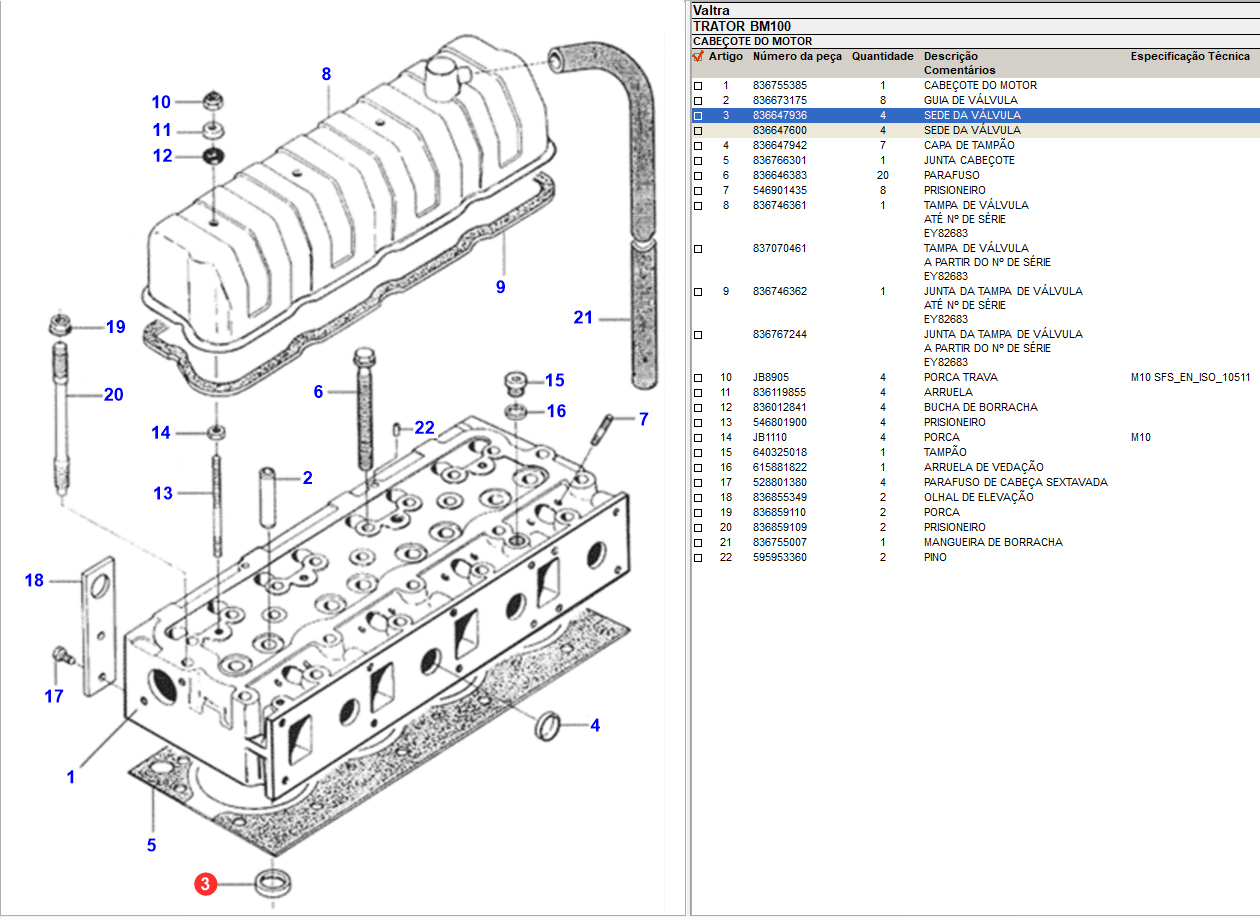Click the red checkmark icon in table header
The width and height of the screenshot is (1260, 920).
[698, 56]
